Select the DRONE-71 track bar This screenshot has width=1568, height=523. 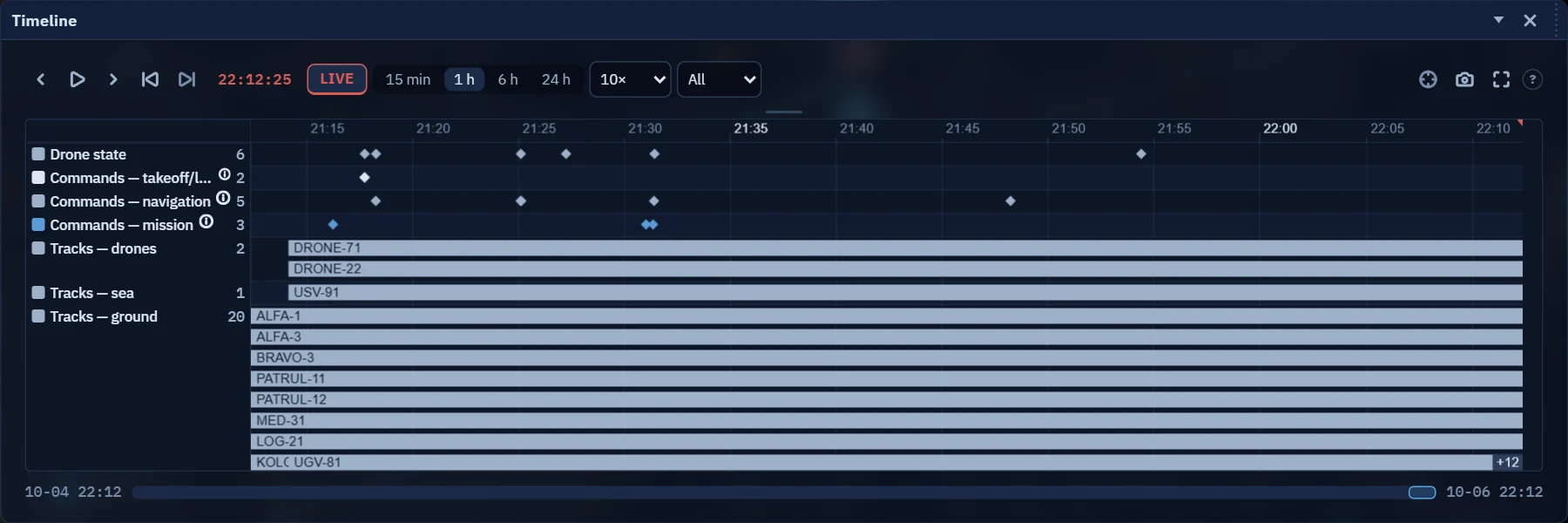[905, 248]
